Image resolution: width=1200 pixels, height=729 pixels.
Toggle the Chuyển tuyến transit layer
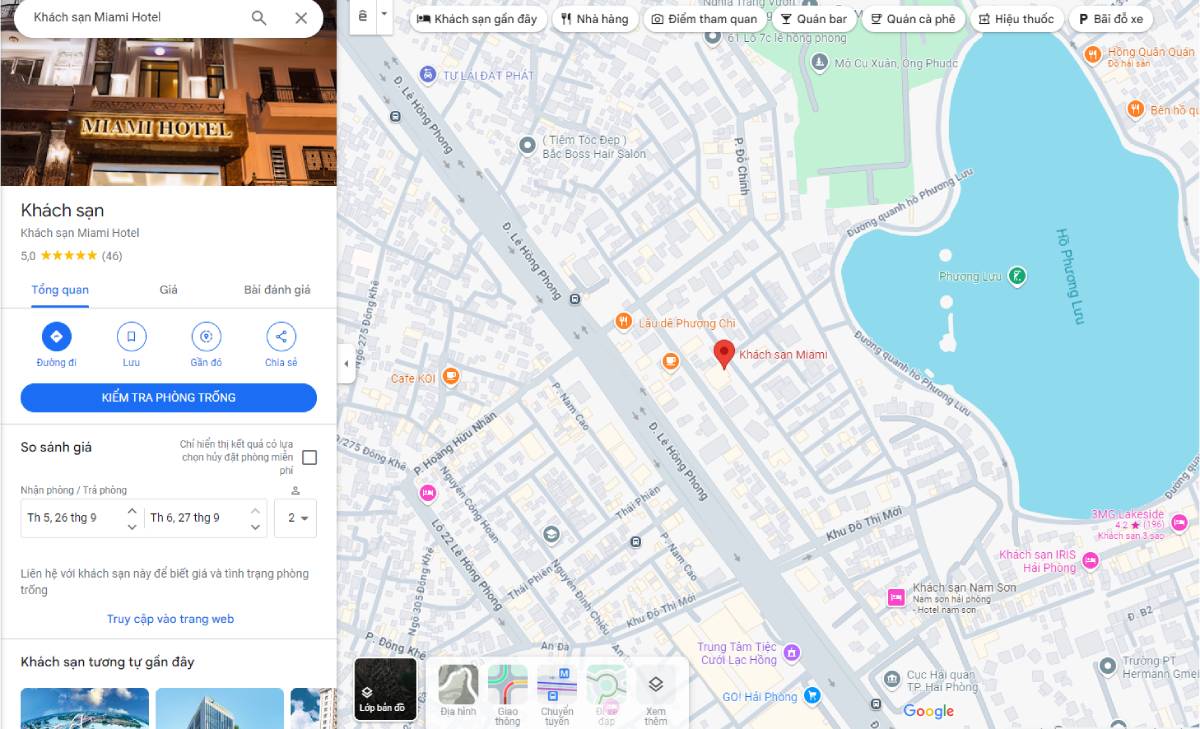point(557,695)
